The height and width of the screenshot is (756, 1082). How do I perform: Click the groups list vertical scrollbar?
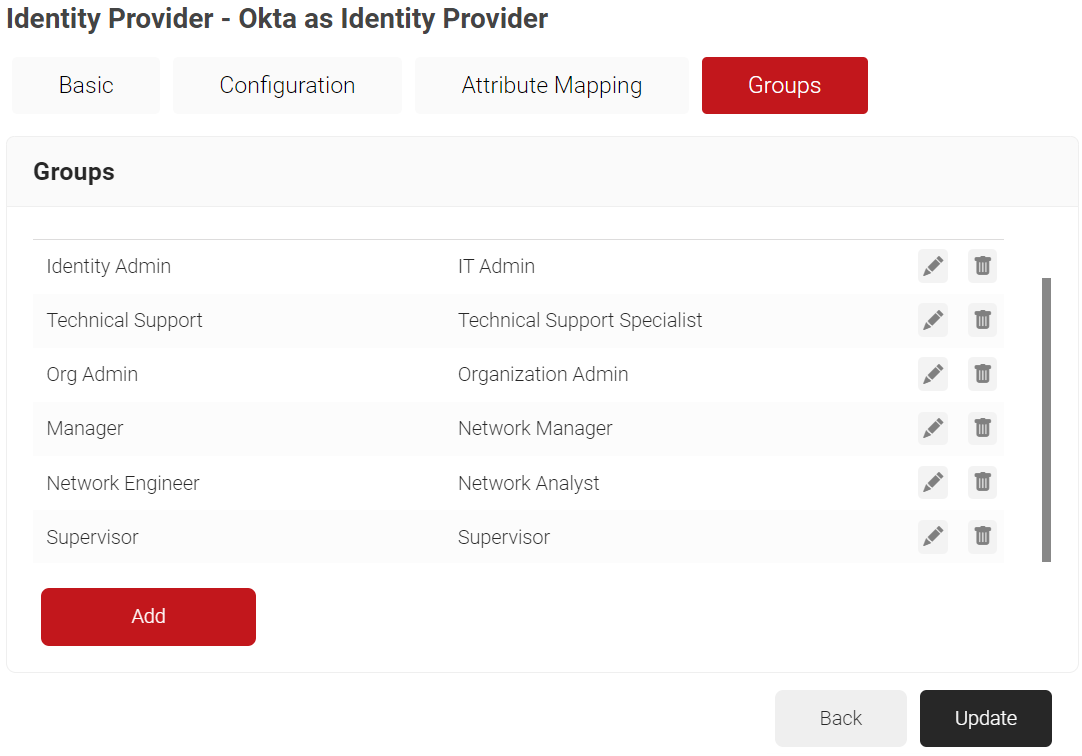coord(1046,420)
